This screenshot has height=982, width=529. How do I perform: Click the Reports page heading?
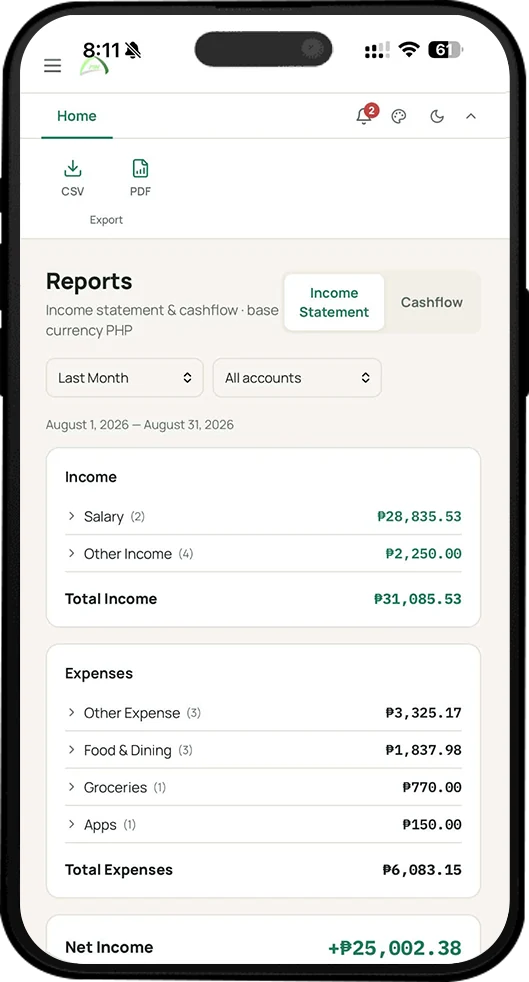click(x=89, y=281)
